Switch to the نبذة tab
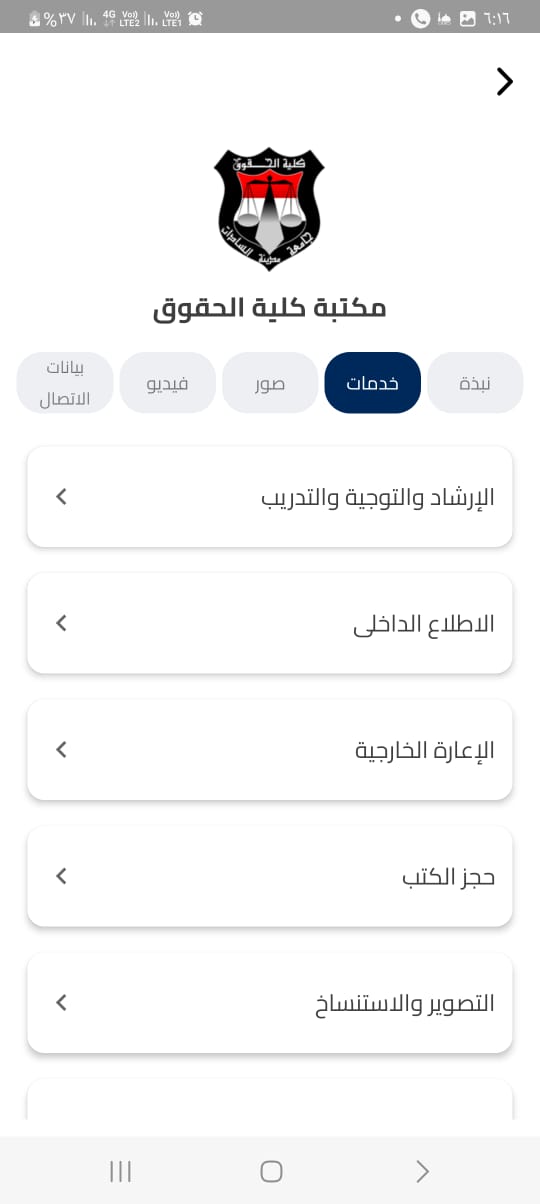540x1204 pixels. (475, 383)
